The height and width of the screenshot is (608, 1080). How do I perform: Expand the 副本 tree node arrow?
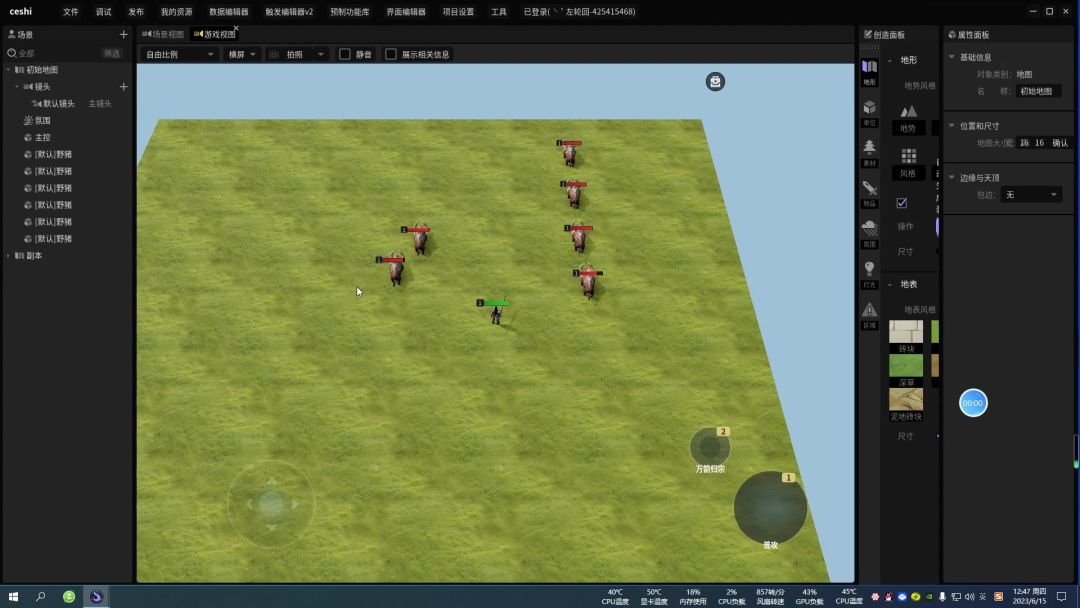(8, 255)
